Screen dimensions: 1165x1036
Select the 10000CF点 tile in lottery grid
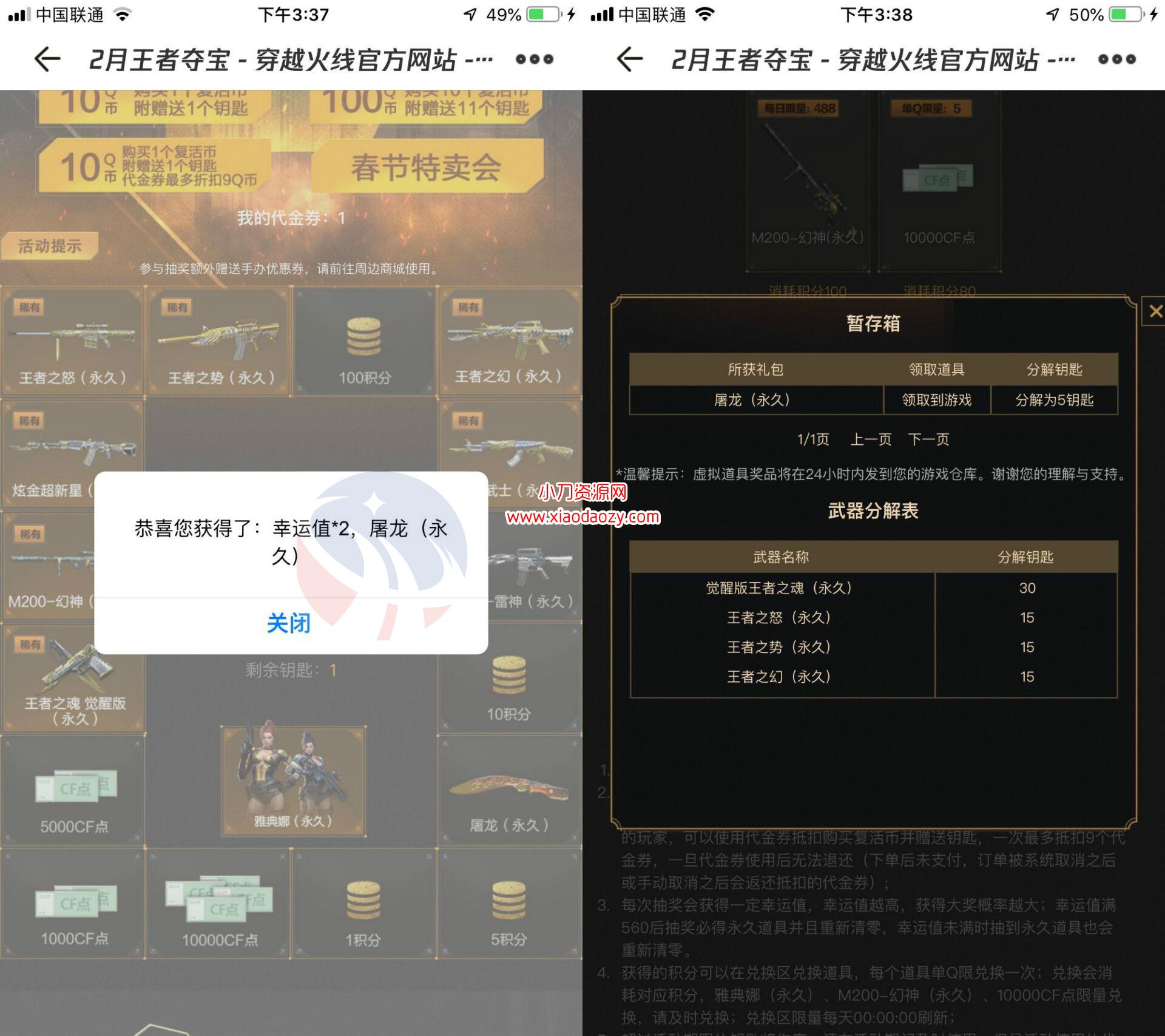(218, 903)
